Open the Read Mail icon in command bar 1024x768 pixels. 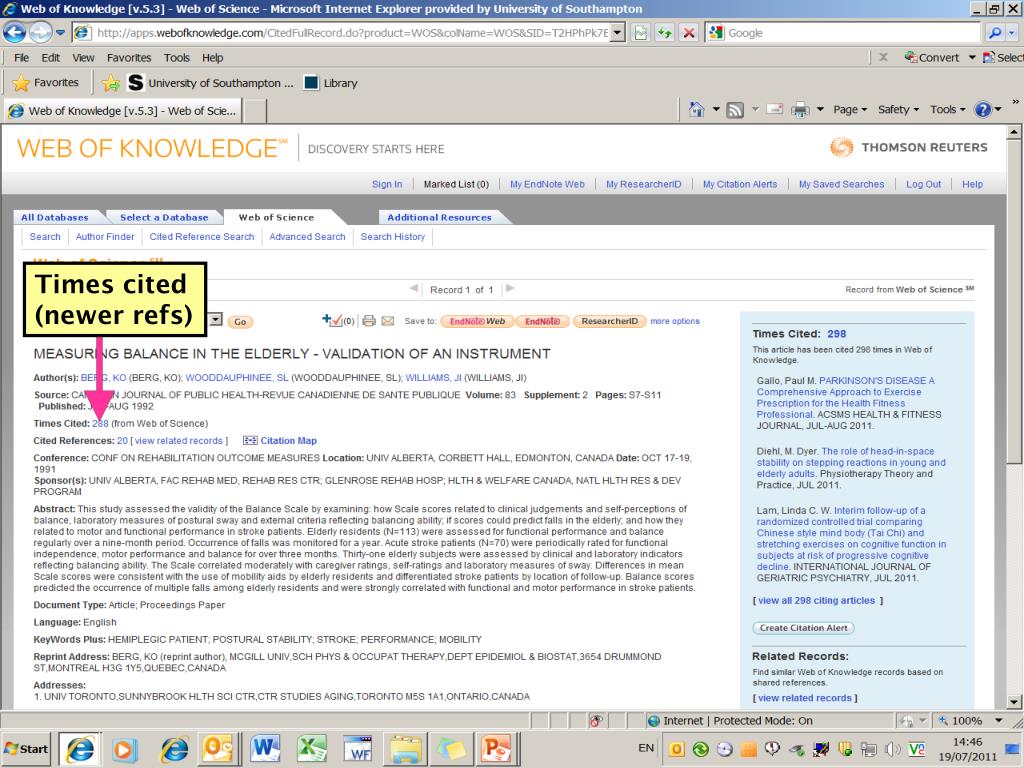(x=775, y=110)
